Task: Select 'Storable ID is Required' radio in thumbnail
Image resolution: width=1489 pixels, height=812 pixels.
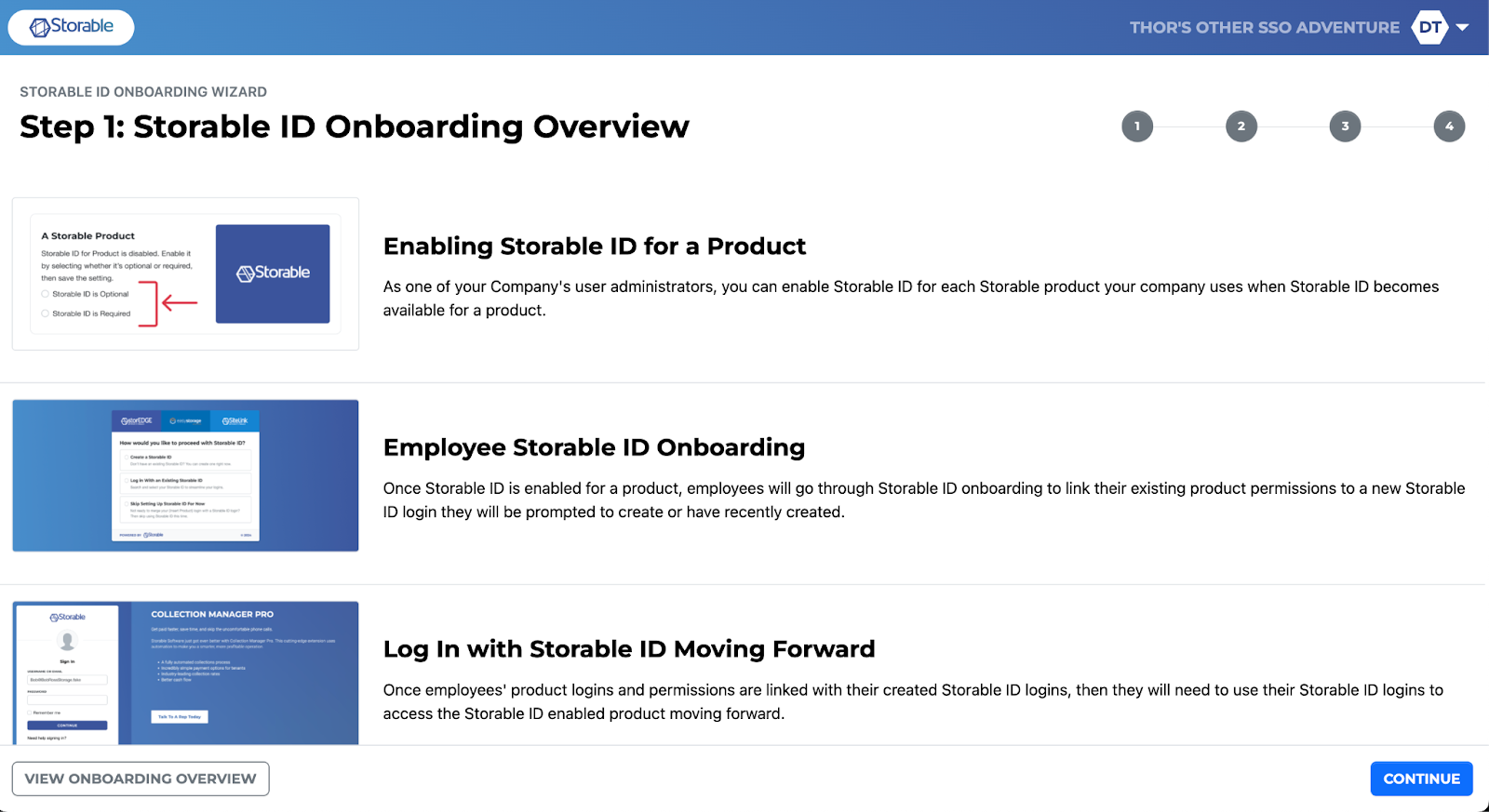Action: 45,313
